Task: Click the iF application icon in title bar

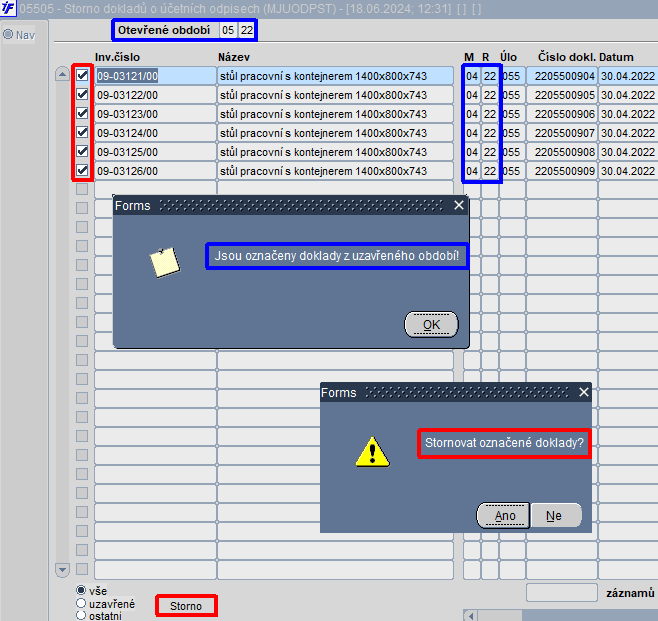Action: (8, 8)
